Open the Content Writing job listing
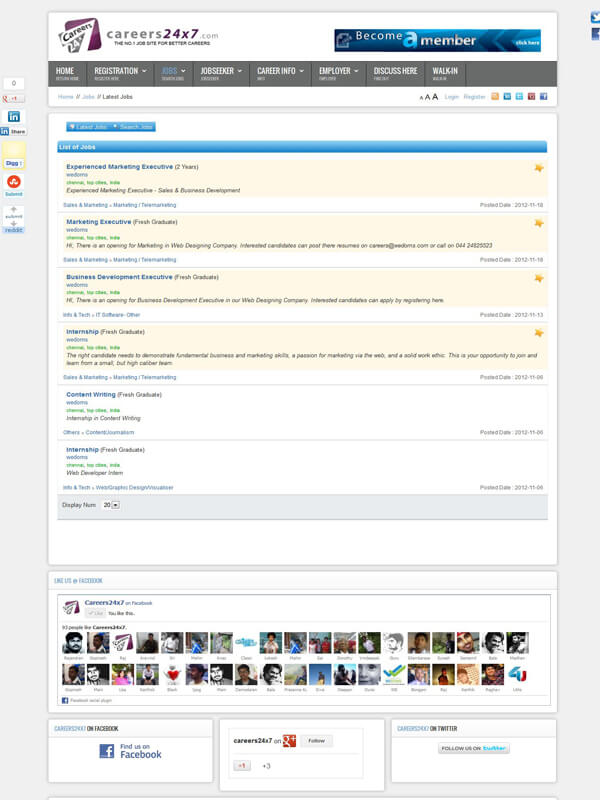This screenshot has height=800, width=600. click(x=91, y=394)
